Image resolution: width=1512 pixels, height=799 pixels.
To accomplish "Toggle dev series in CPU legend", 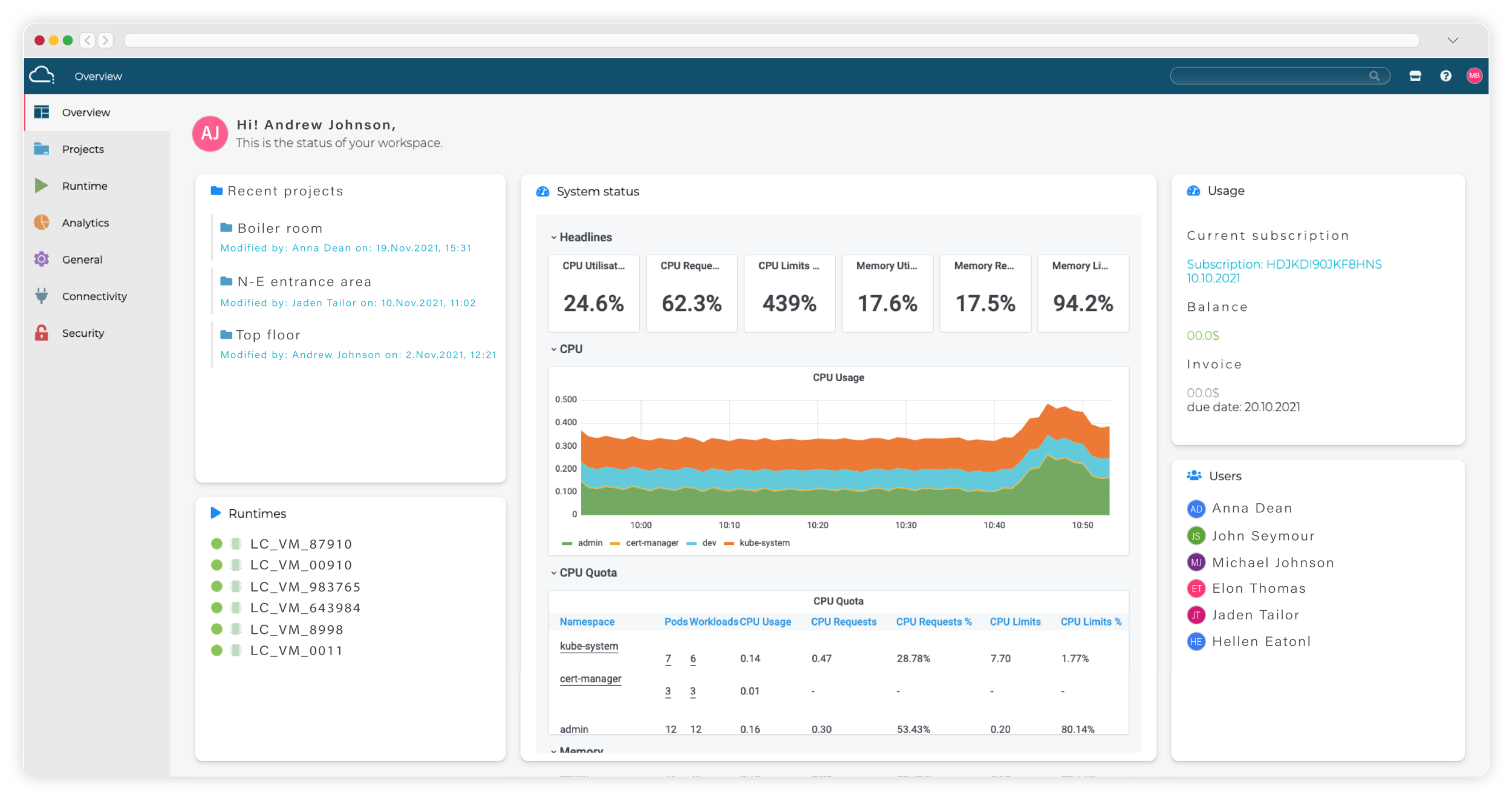I will 709,543.
